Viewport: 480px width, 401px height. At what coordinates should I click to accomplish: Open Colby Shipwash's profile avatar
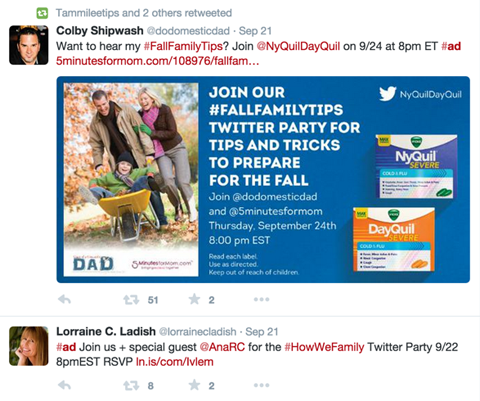tap(29, 45)
